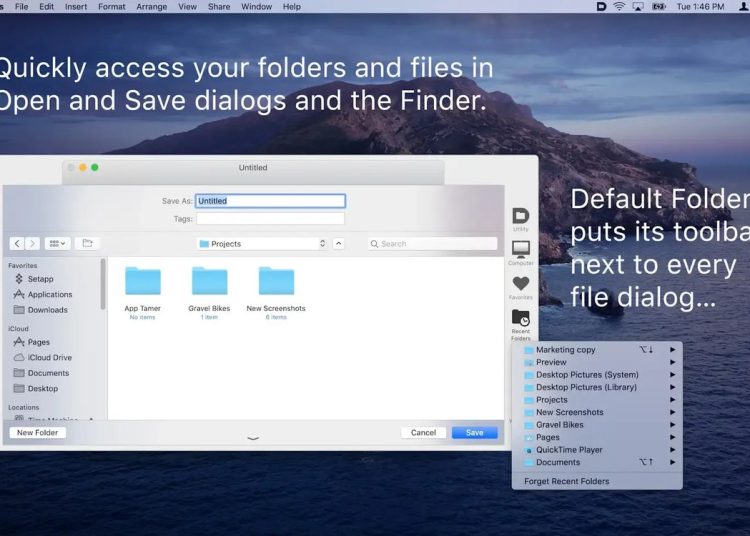Collapse dialog with the up chevron button
750x536 pixels.
(338, 243)
